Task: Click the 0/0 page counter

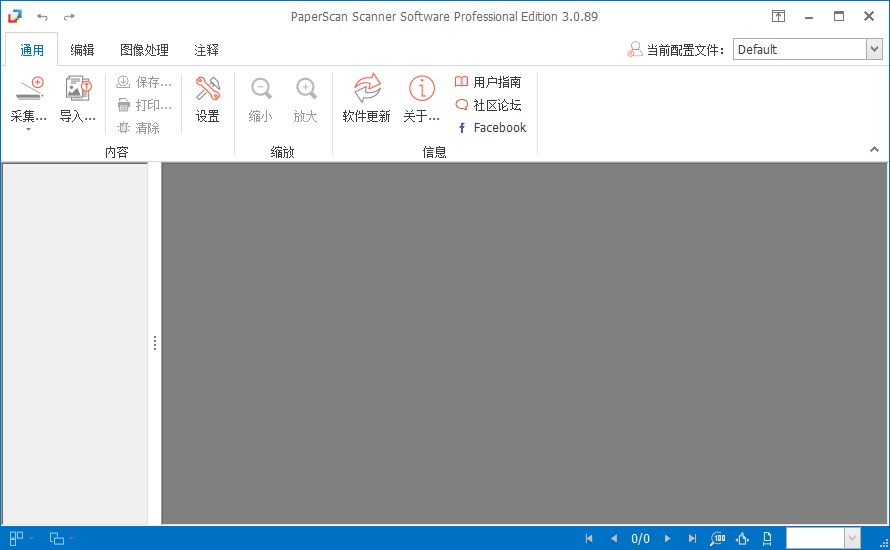Action: click(x=640, y=538)
